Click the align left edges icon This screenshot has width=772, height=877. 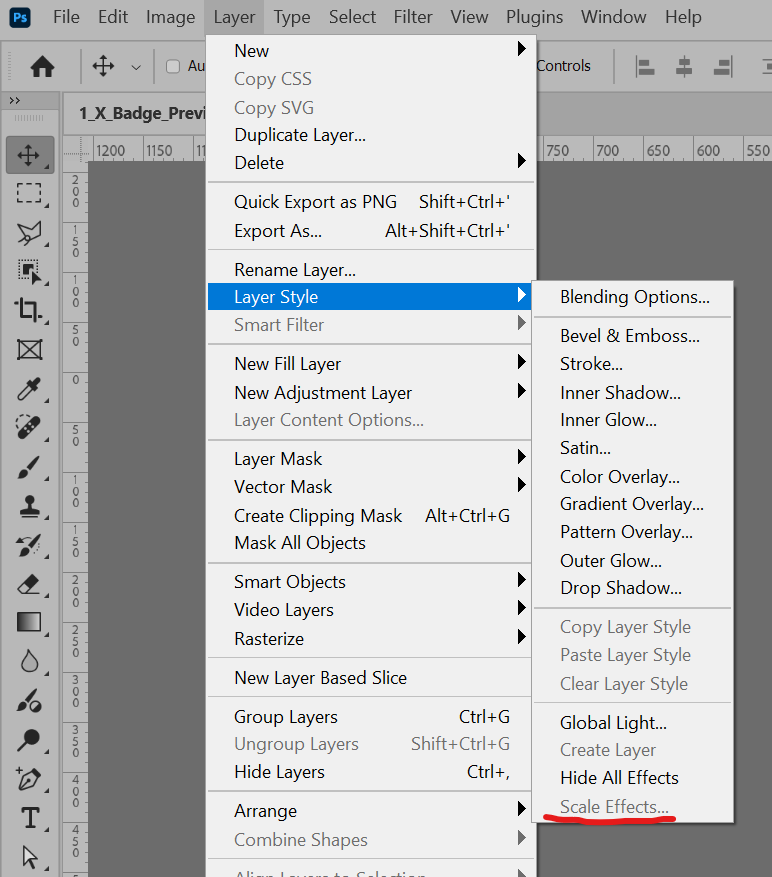tap(646, 67)
